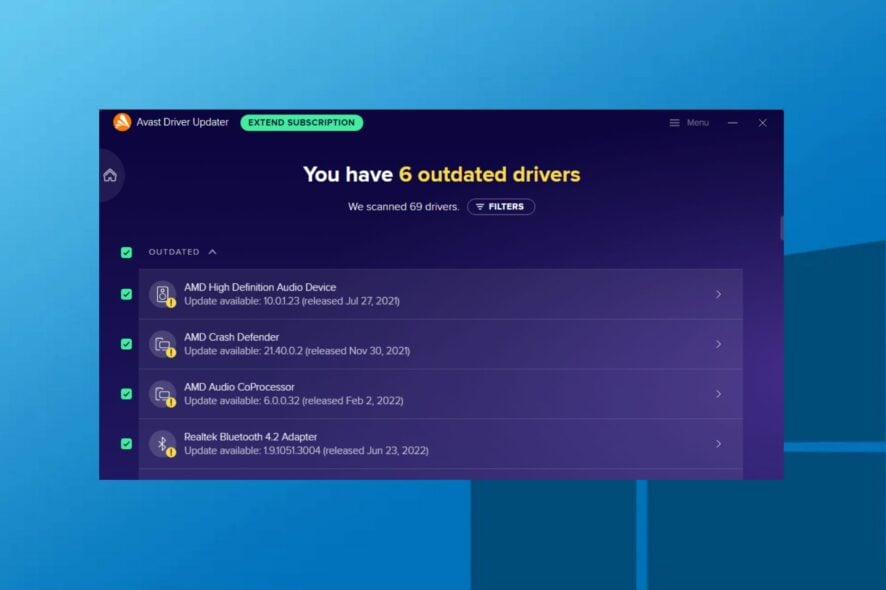This screenshot has width=886, height=590.
Task: Minimize the Avast Driver Updater window
Action: (x=732, y=123)
